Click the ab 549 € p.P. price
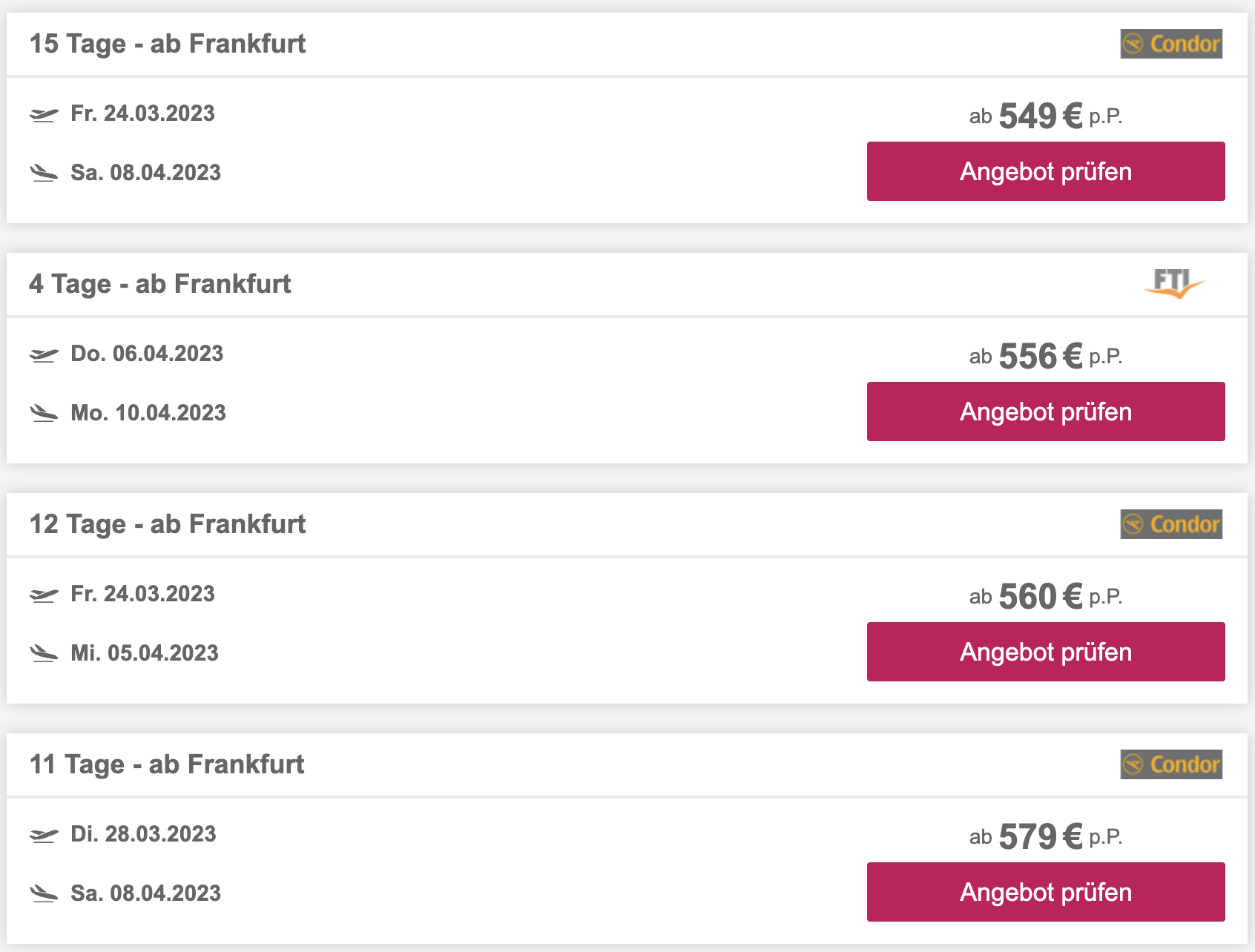The width and height of the screenshot is (1255, 952). [1046, 116]
